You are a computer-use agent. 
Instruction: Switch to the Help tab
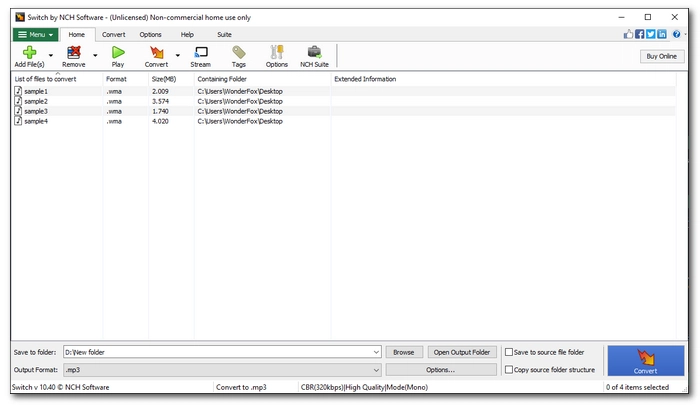click(x=187, y=34)
